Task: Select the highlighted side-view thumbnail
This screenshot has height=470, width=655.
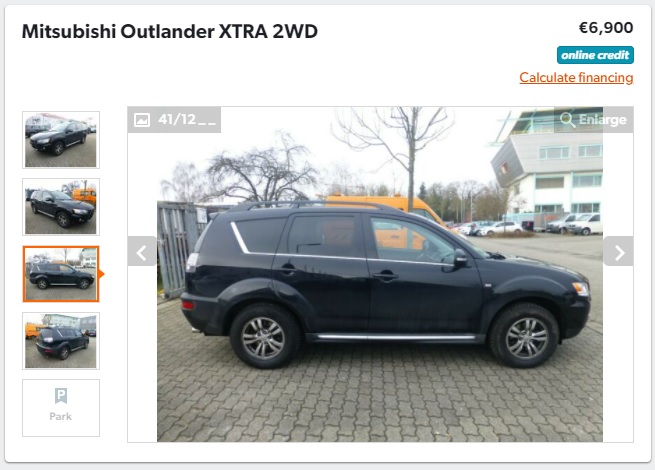Action: 61,274
